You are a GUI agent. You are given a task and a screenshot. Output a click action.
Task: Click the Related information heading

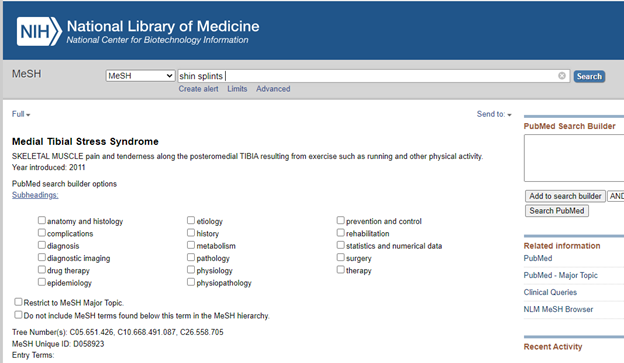(562, 246)
